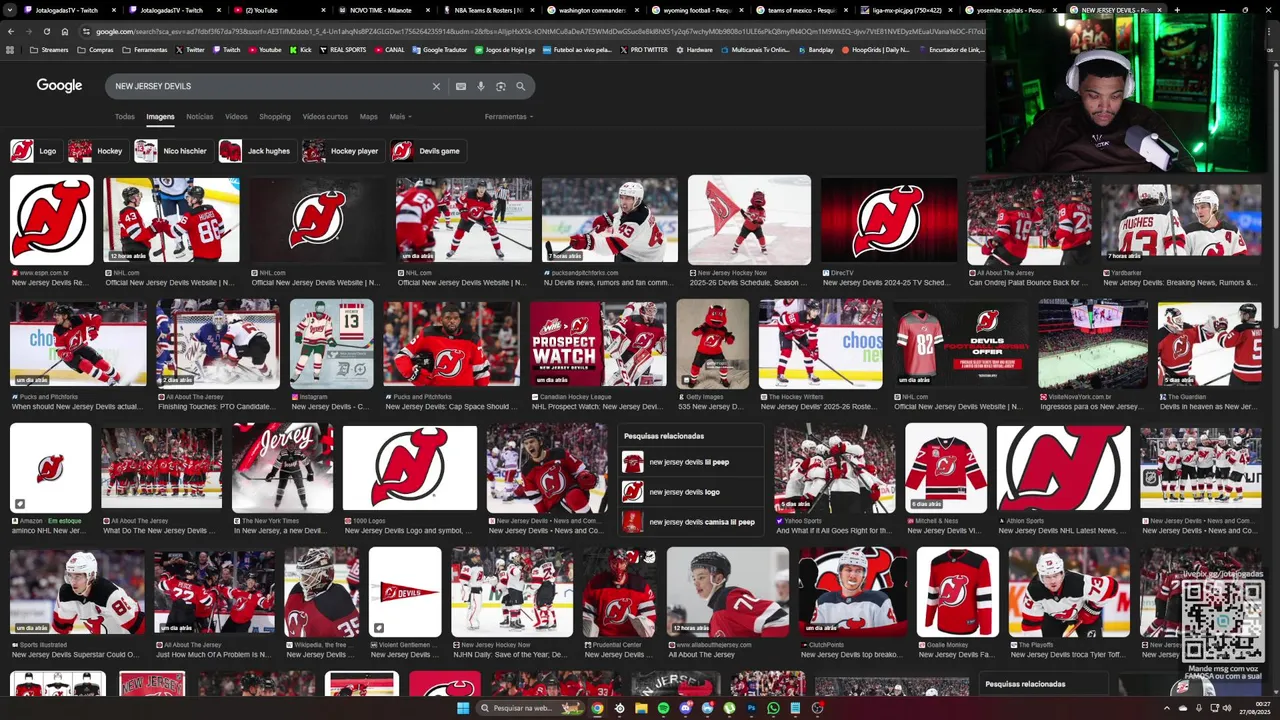
Task: Filter images by the Devils game chip
Action: click(427, 151)
